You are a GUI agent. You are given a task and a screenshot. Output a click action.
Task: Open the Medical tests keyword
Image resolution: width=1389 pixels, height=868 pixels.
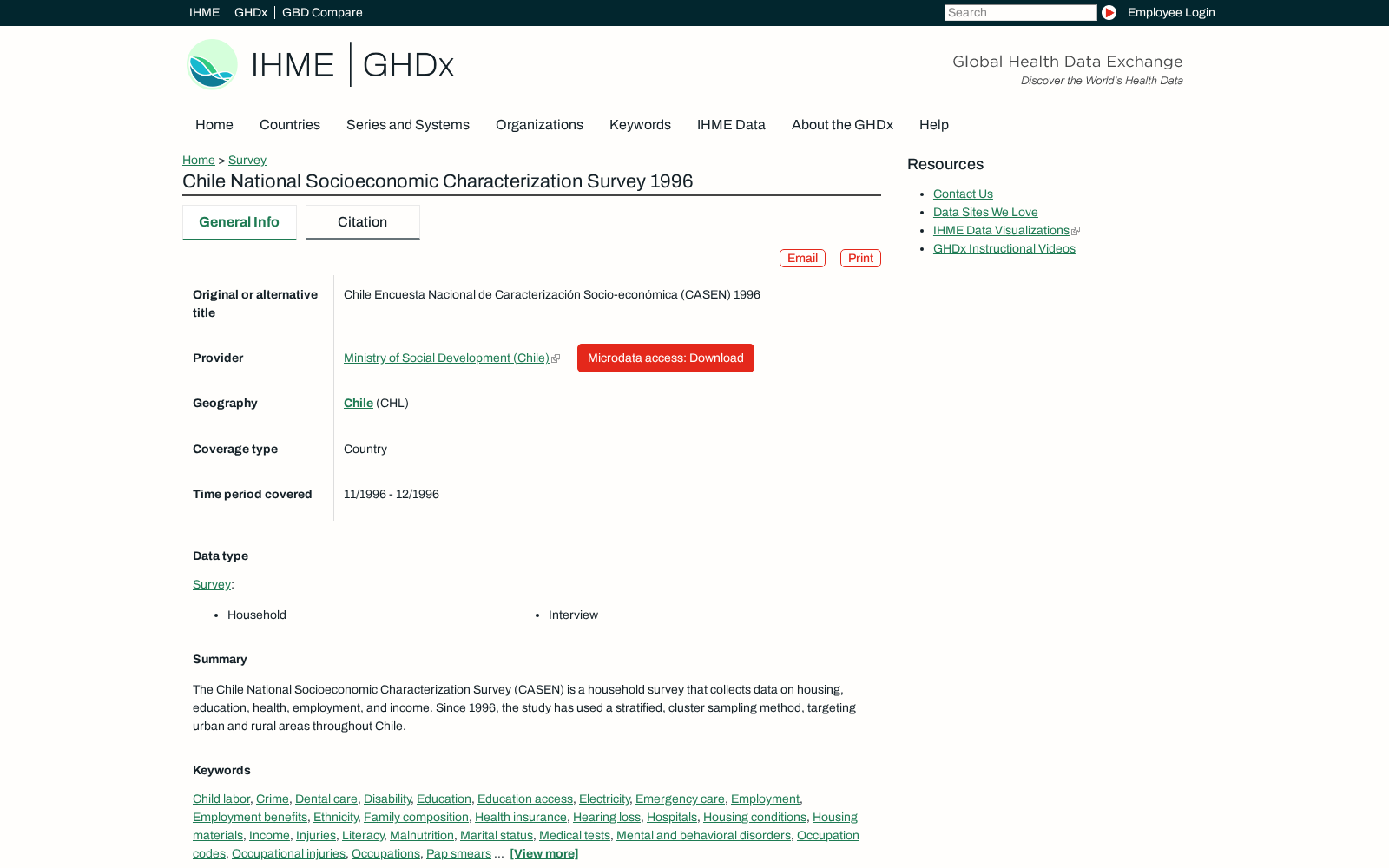(575, 835)
